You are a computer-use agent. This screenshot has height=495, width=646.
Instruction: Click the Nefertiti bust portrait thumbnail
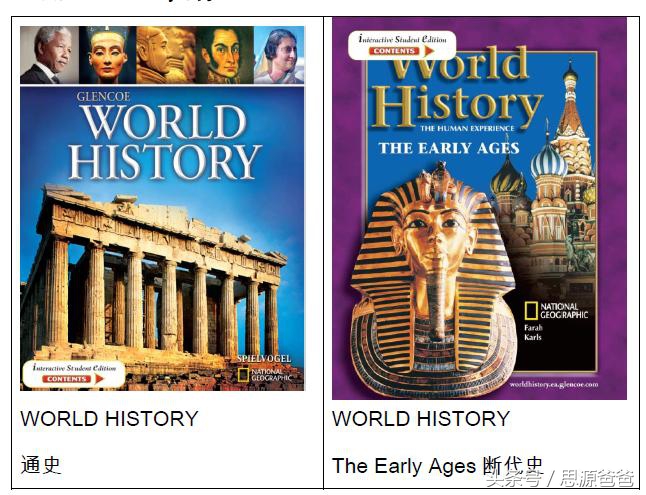[x=108, y=55]
